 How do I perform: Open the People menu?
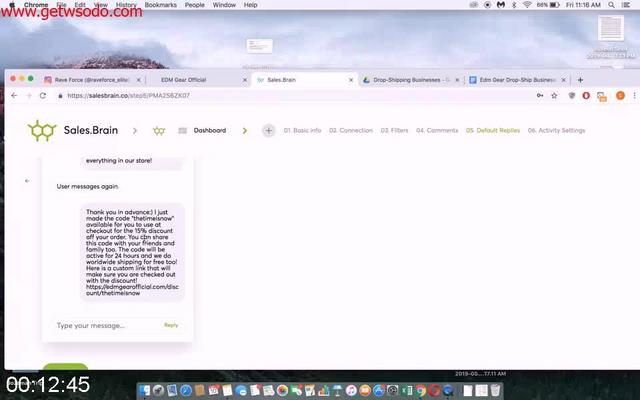pos(194,5)
